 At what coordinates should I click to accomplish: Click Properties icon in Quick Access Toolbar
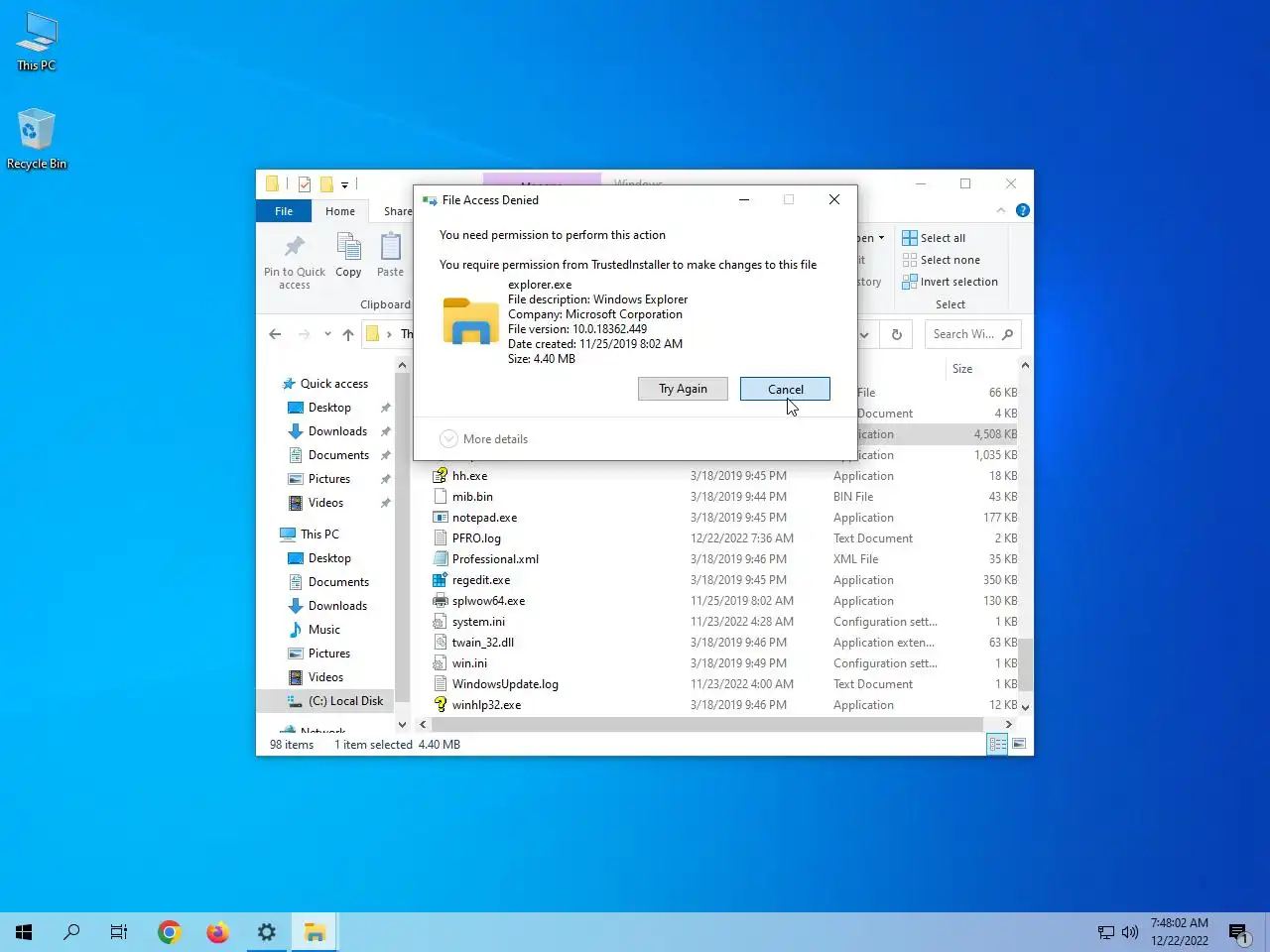point(305,184)
